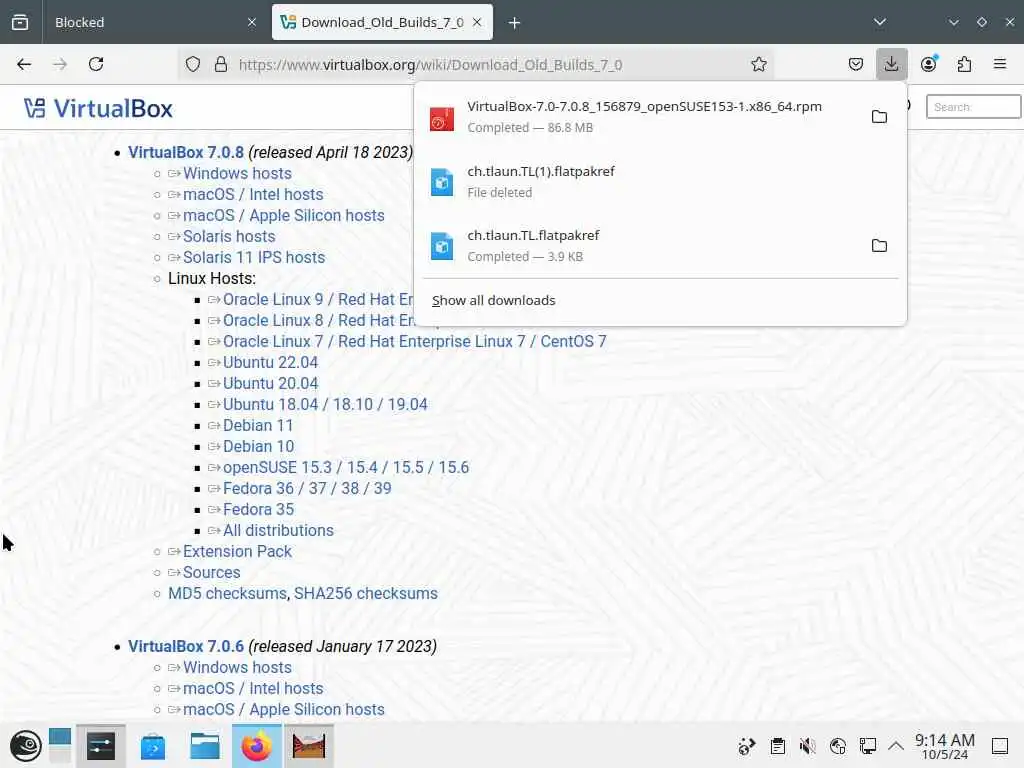Image resolution: width=1024 pixels, height=768 pixels.
Task: Select the Download_Old_Builds_7_0 tab
Action: pyautogui.click(x=382, y=22)
